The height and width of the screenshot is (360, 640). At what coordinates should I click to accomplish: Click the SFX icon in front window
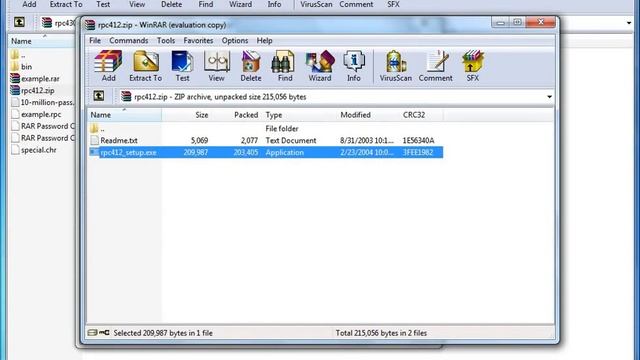tap(472, 66)
